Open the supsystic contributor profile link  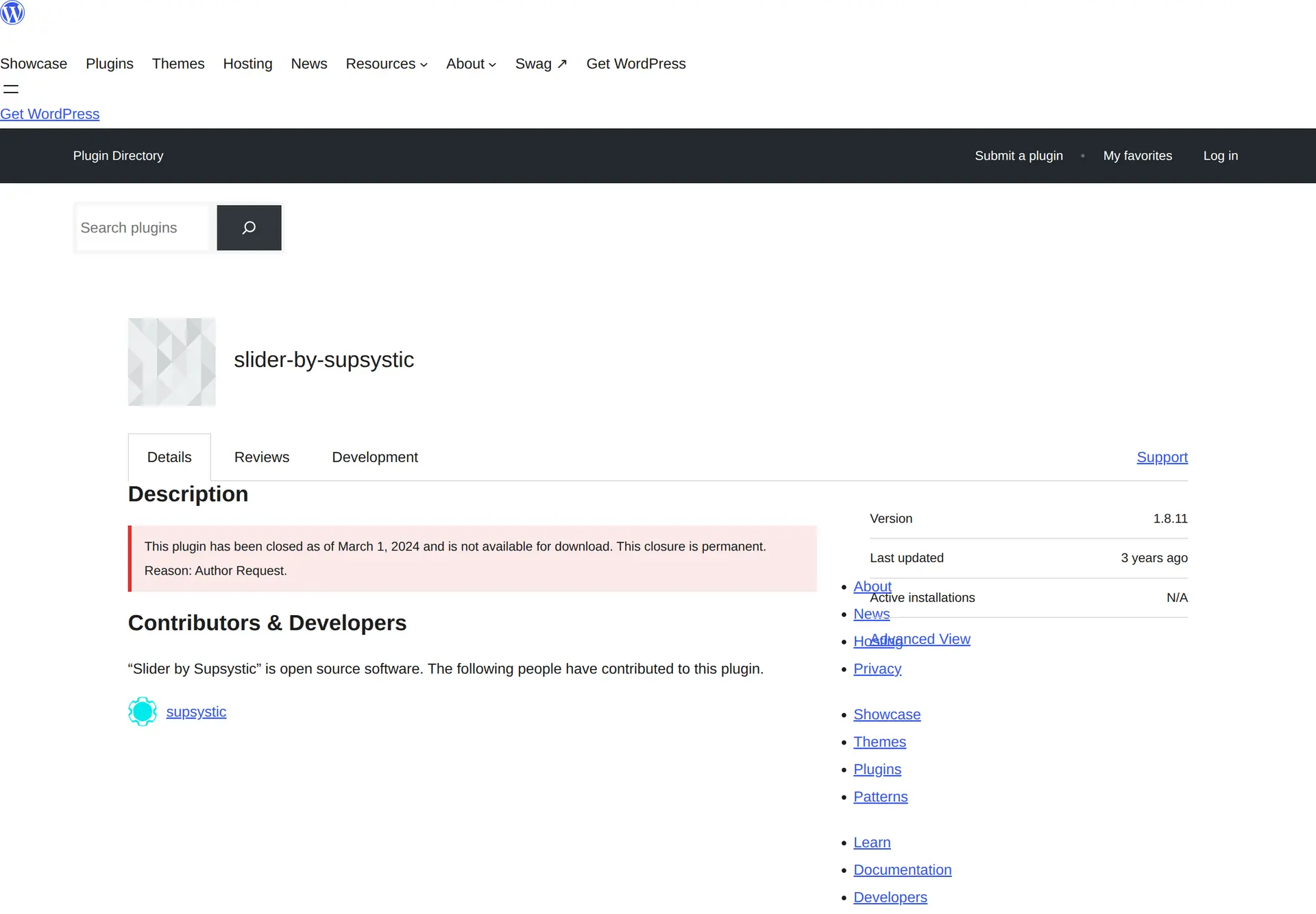point(196,712)
